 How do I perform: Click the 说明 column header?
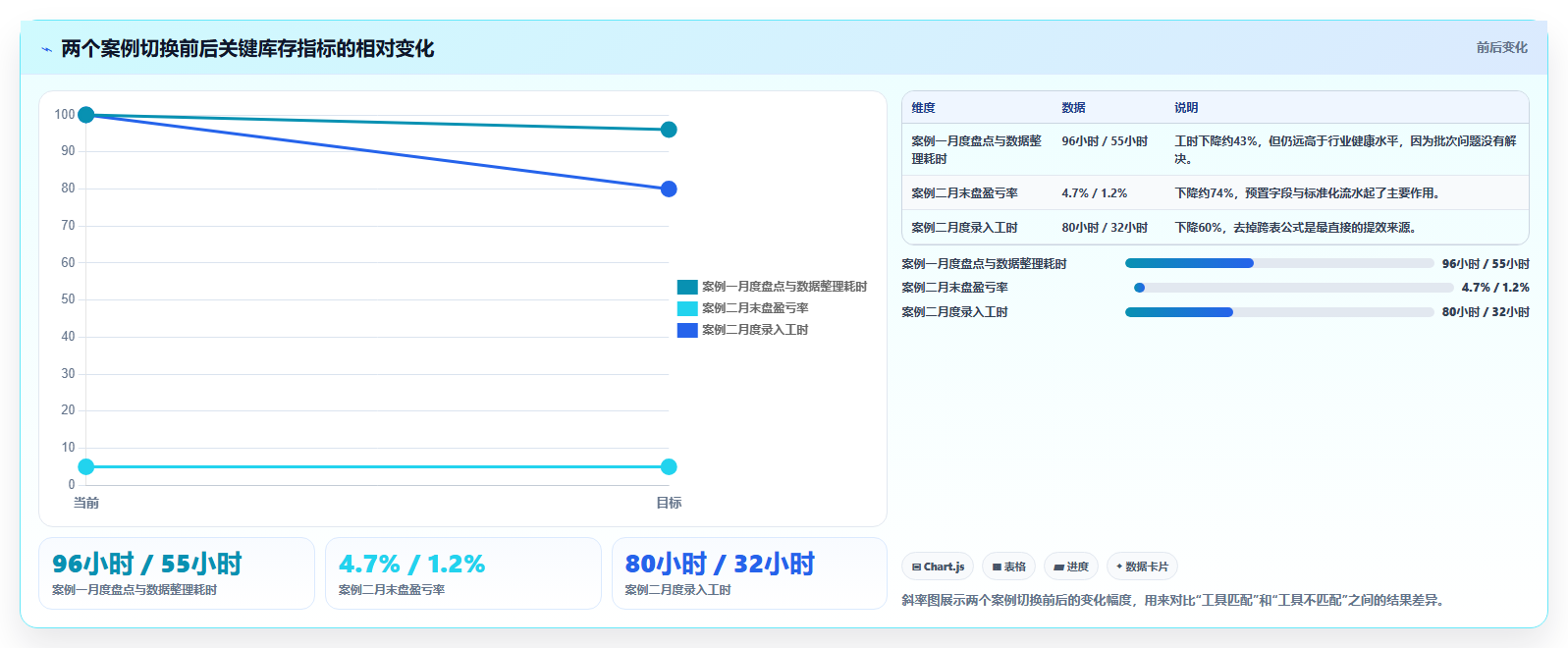[x=1186, y=108]
